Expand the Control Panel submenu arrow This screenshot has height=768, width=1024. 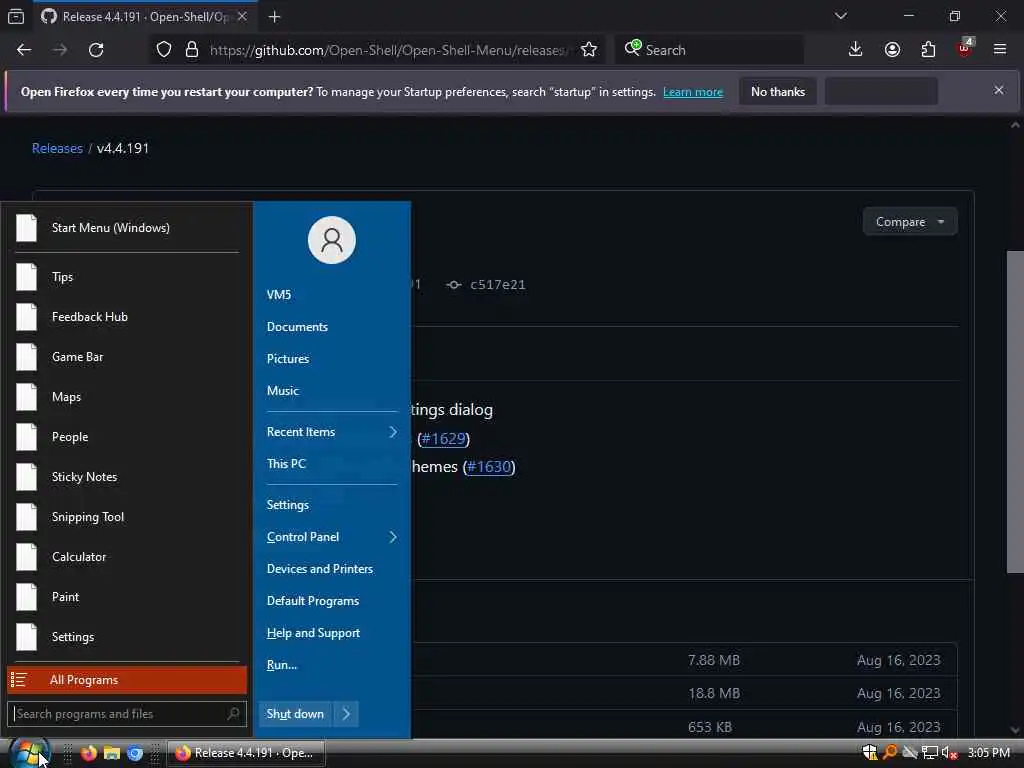coord(392,537)
